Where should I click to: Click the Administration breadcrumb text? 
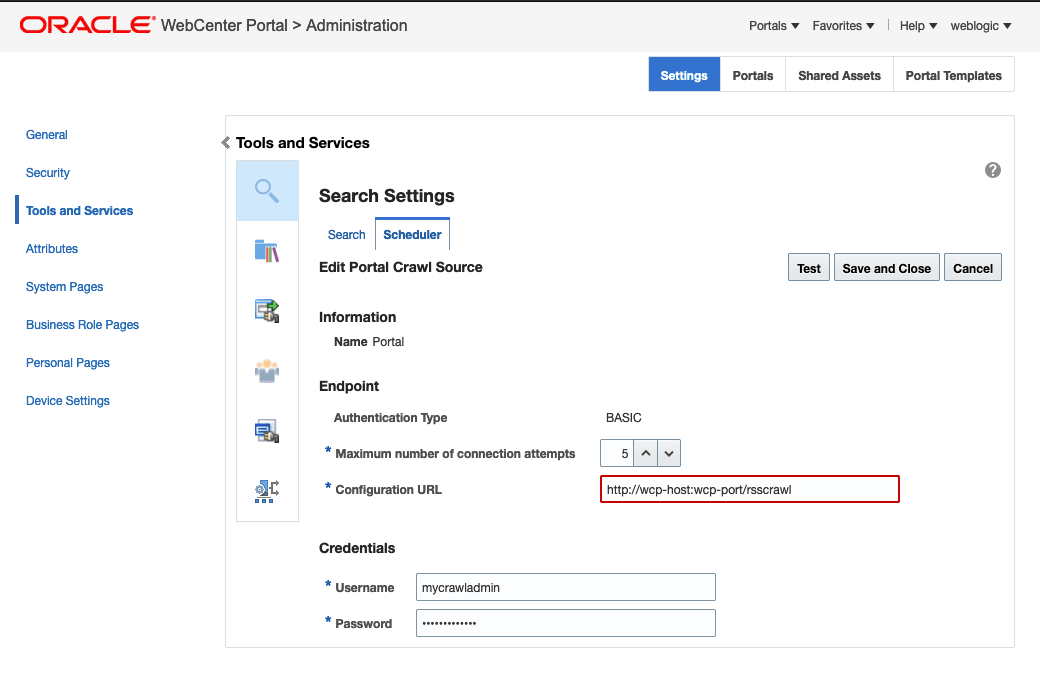356,25
